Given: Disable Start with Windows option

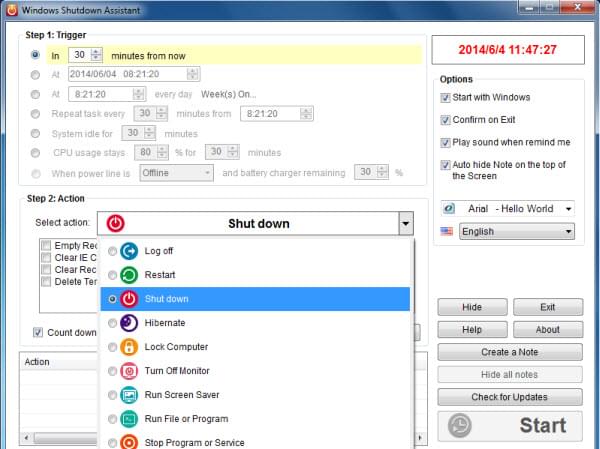Looking at the screenshot, I should click(445, 97).
